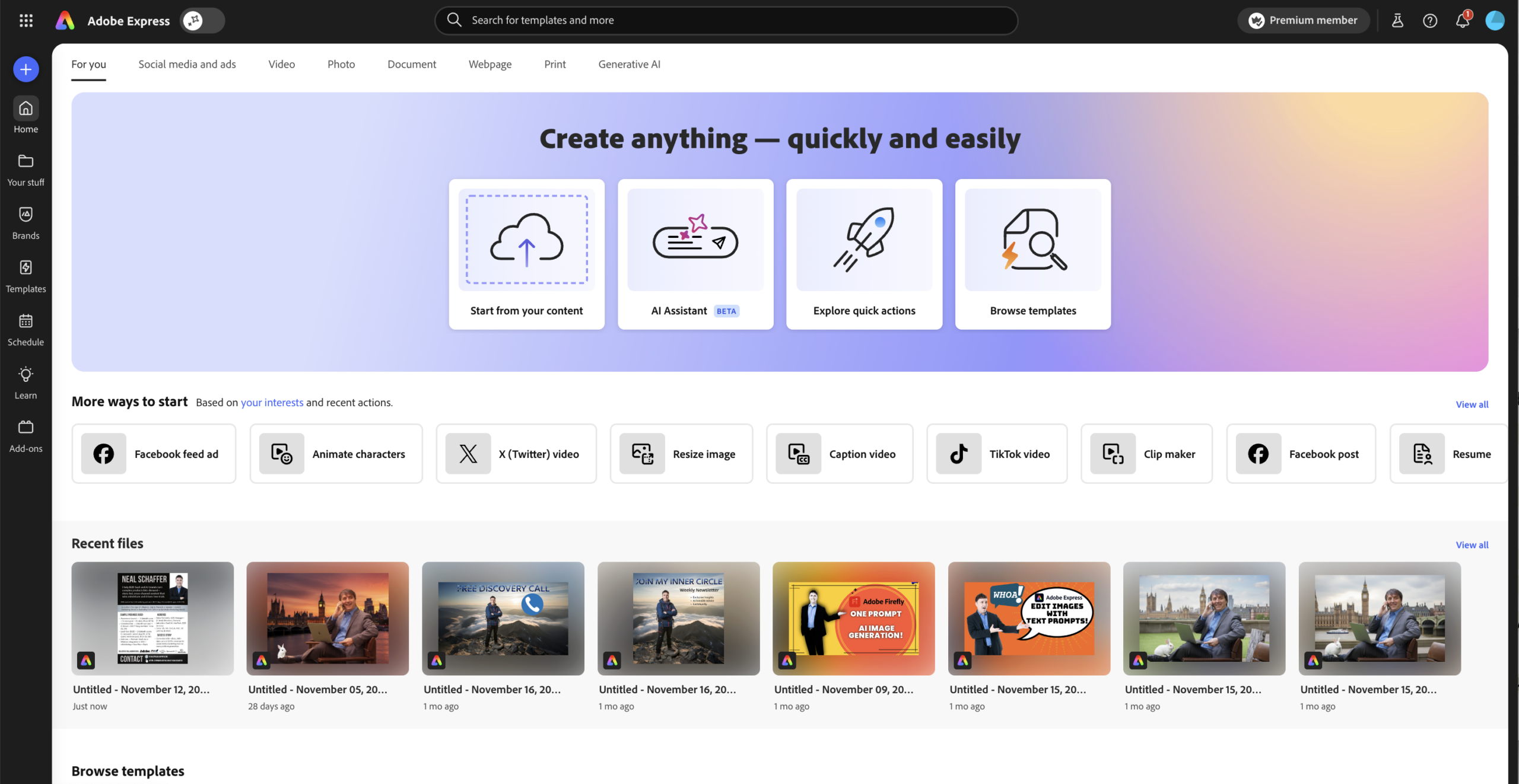Image resolution: width=1519 pixels, height=784 pixels.
Task: Select Brands in the left sidebar
Action: pos(26,222)
